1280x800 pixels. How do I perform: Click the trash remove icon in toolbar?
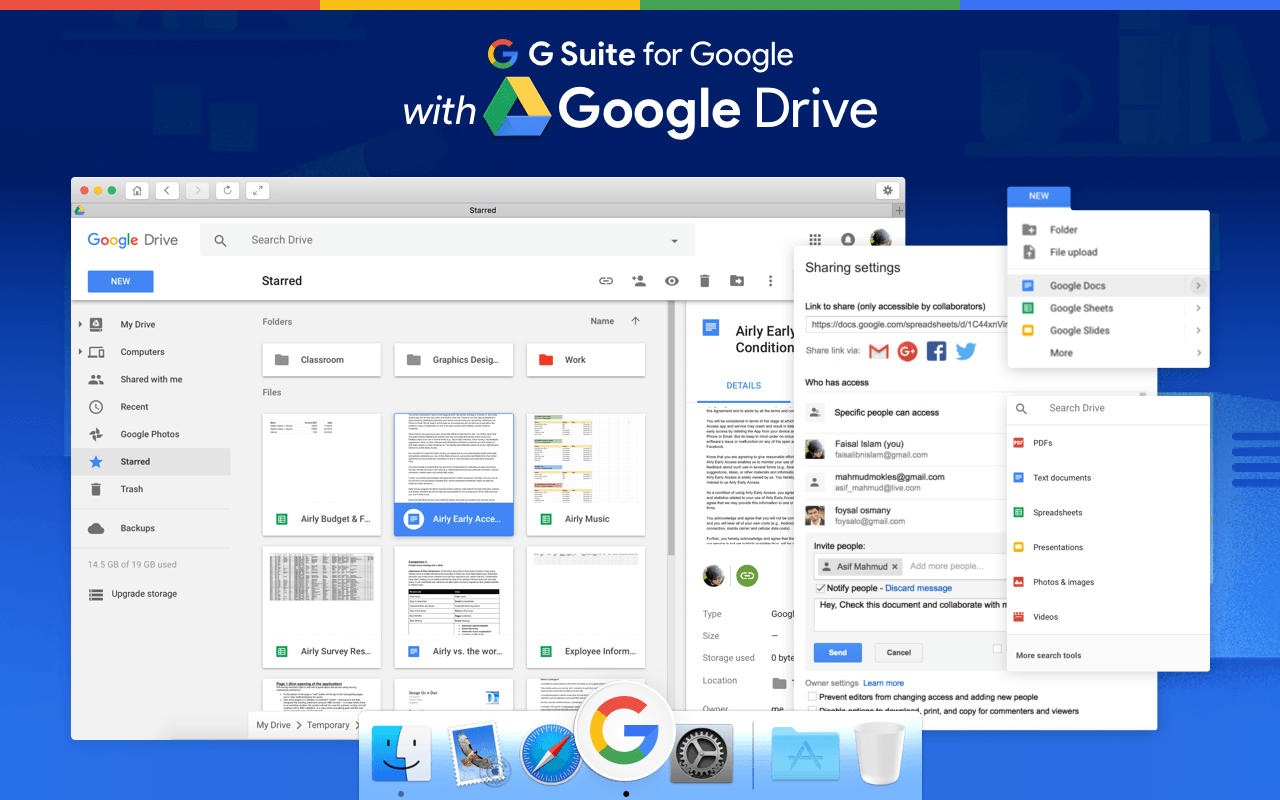[704, 281]
